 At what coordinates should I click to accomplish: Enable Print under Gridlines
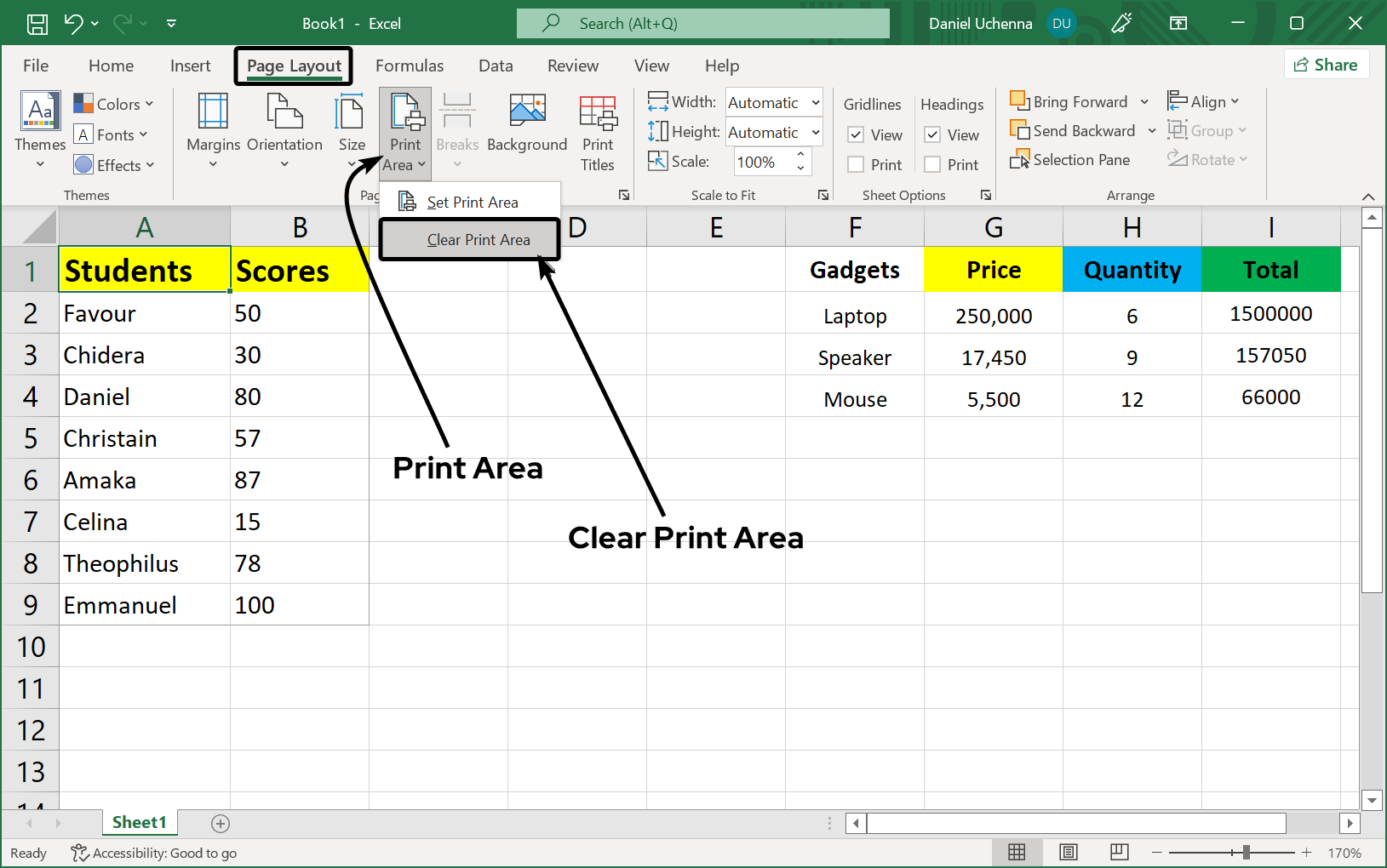click(856, 164)
